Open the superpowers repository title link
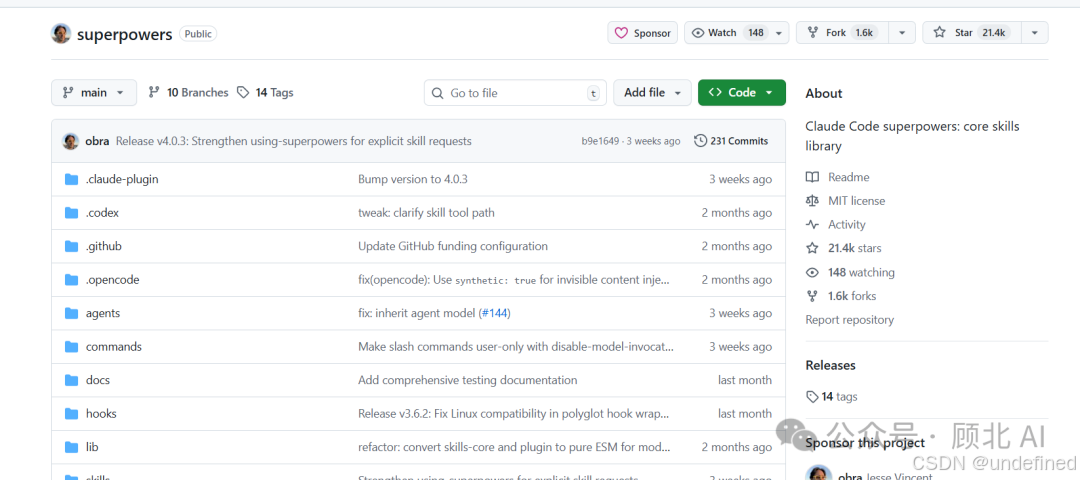This screenshot has height=480, width=1080. (125, 34)
